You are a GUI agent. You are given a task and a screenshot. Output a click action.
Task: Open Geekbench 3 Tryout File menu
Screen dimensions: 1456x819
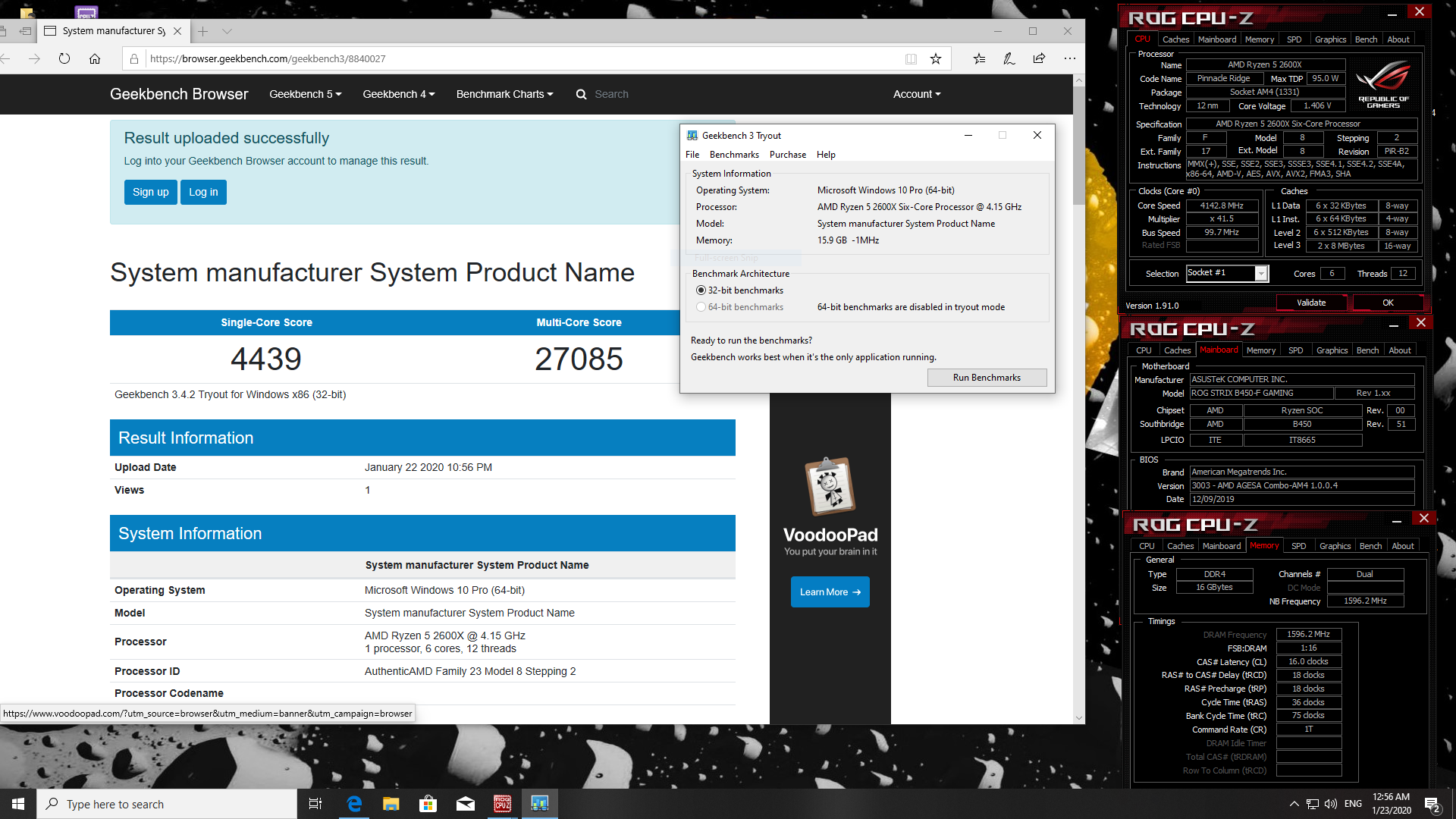[x=692, y=155]
